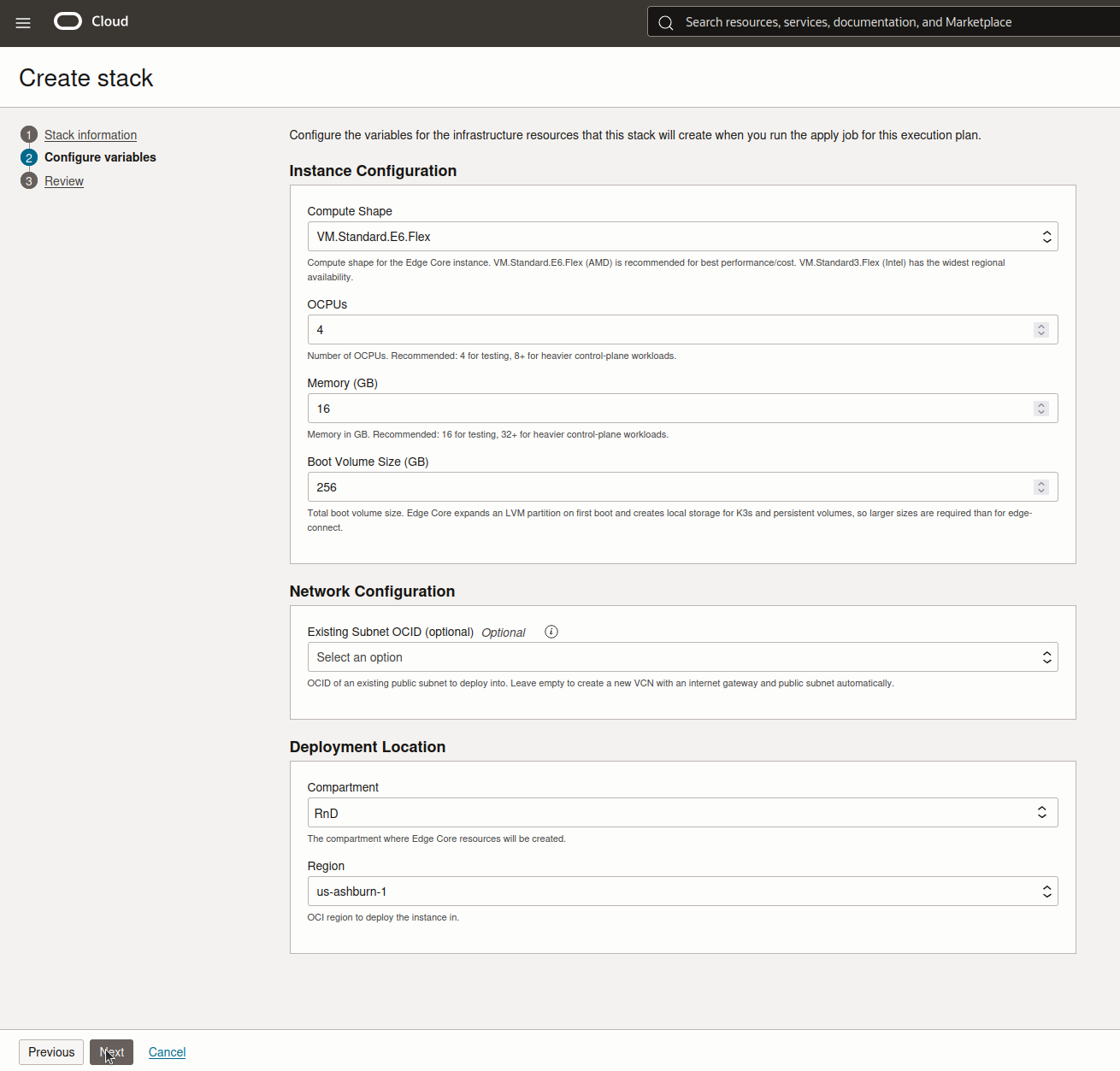Viewport: 1120px width, 1071px height.
Task: Go to Stack information step
Action: tap(91, 135)
